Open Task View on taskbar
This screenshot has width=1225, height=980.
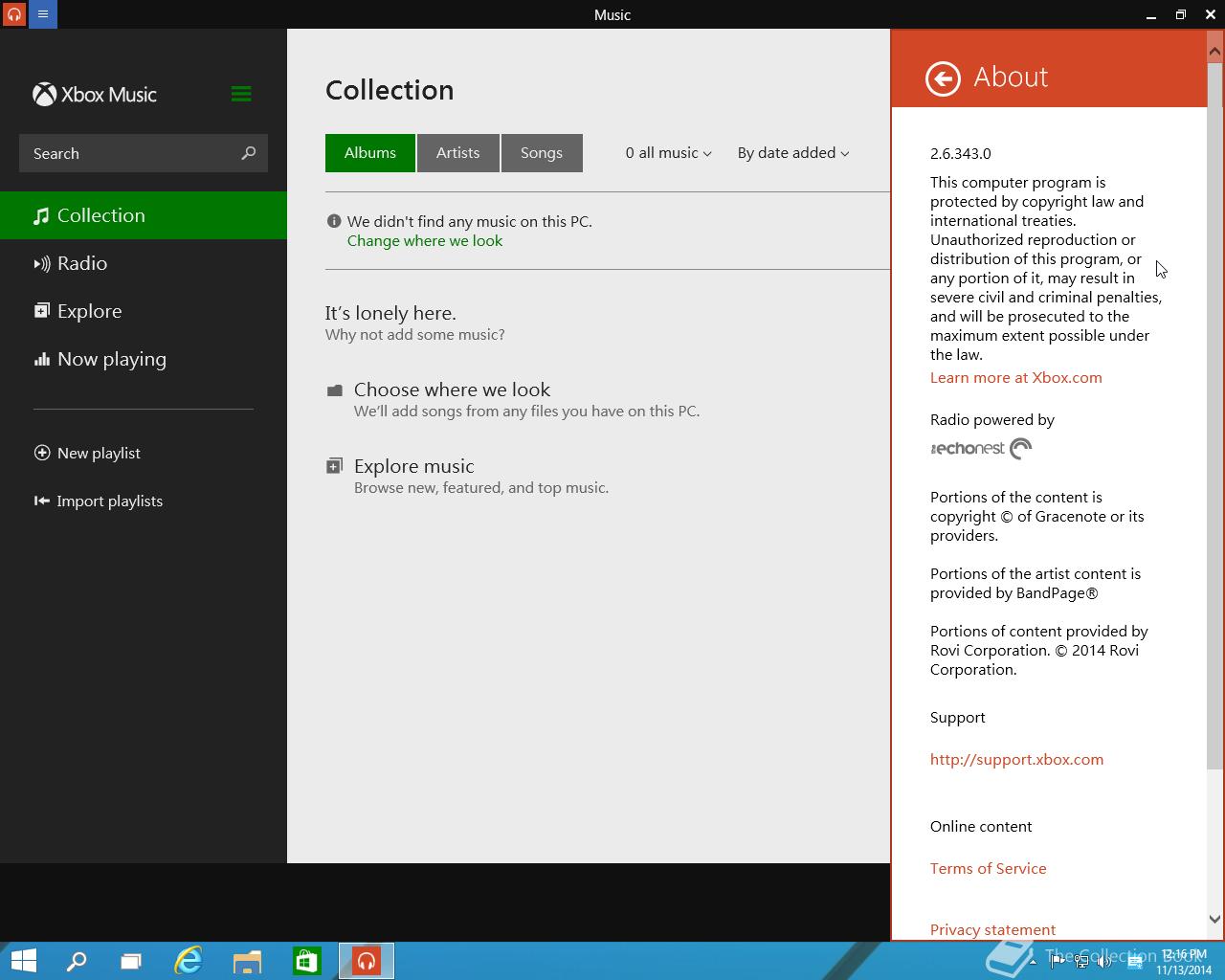tap(131, 961)
